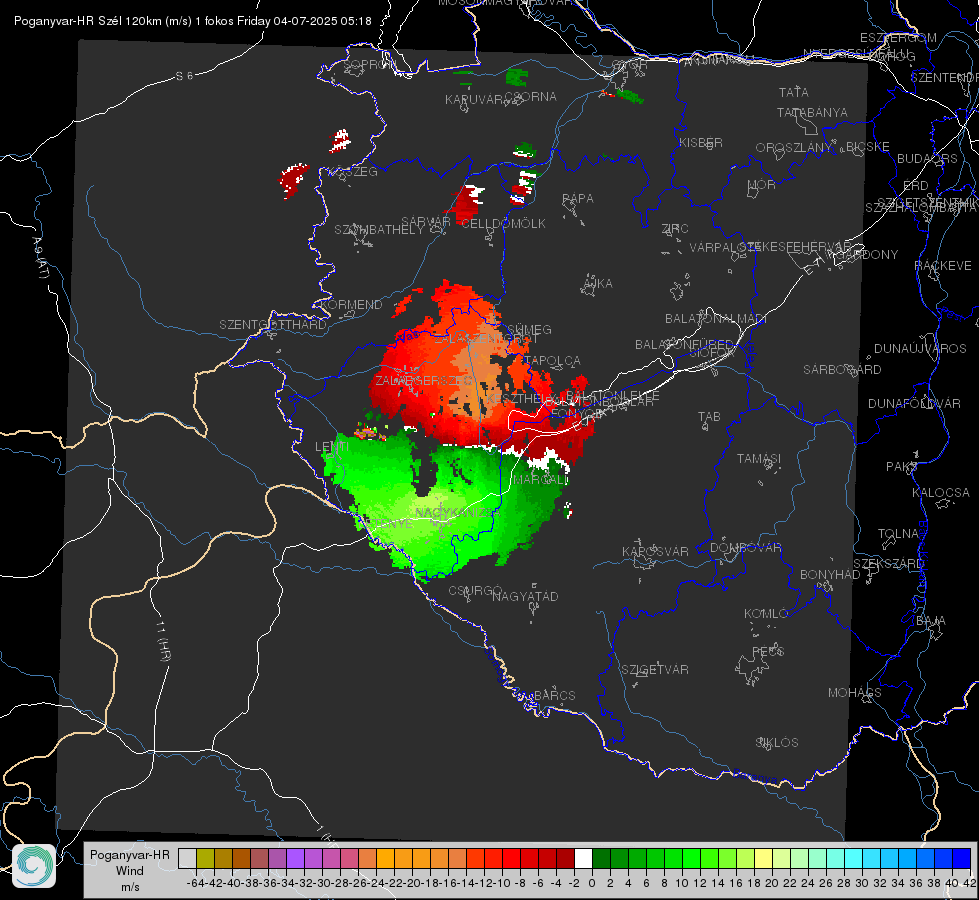Click the -64 value on the scale
This screenshot has width=979, height=900.
[196, 883]
